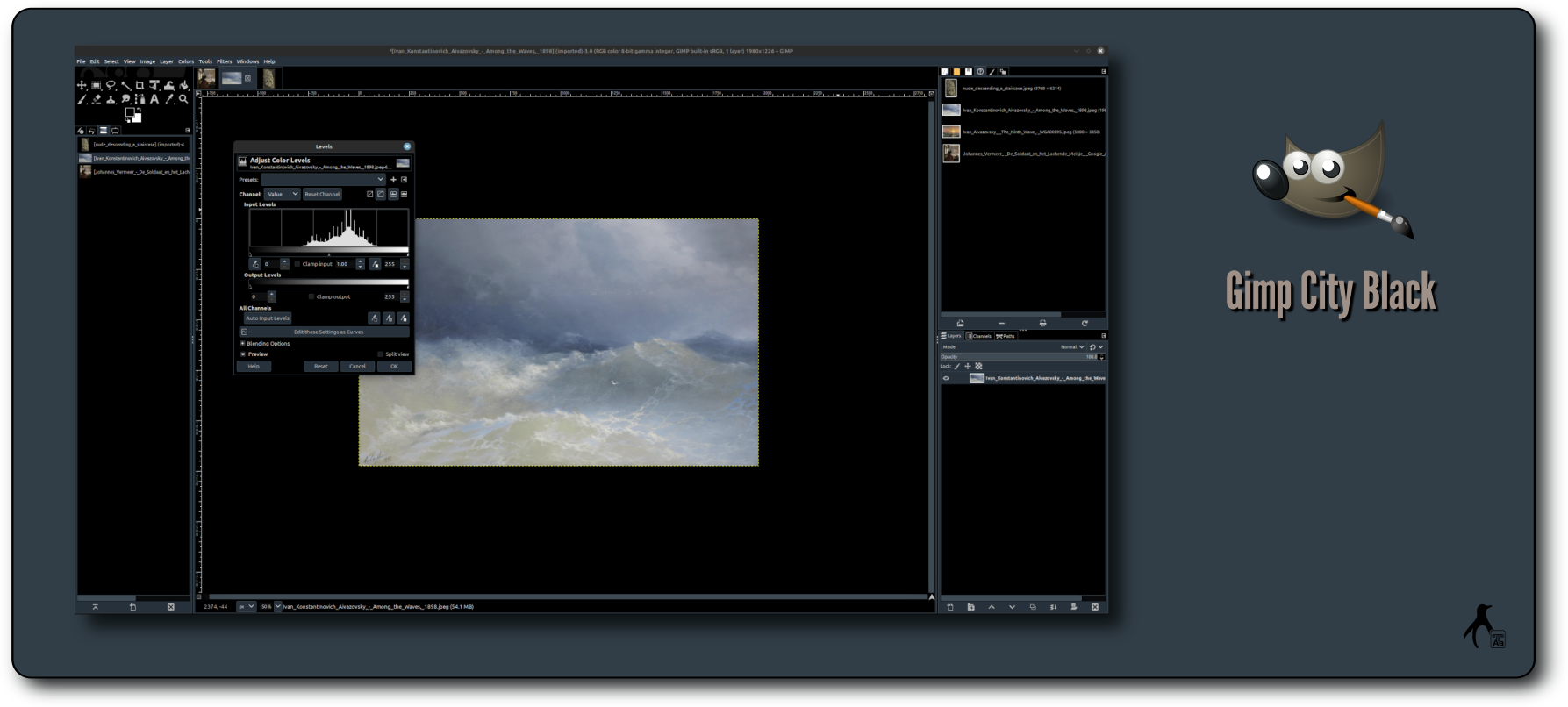Hide the Aivazovsky layer with eye icon
Screen dimensions: 1568x707
click(946, 378)
